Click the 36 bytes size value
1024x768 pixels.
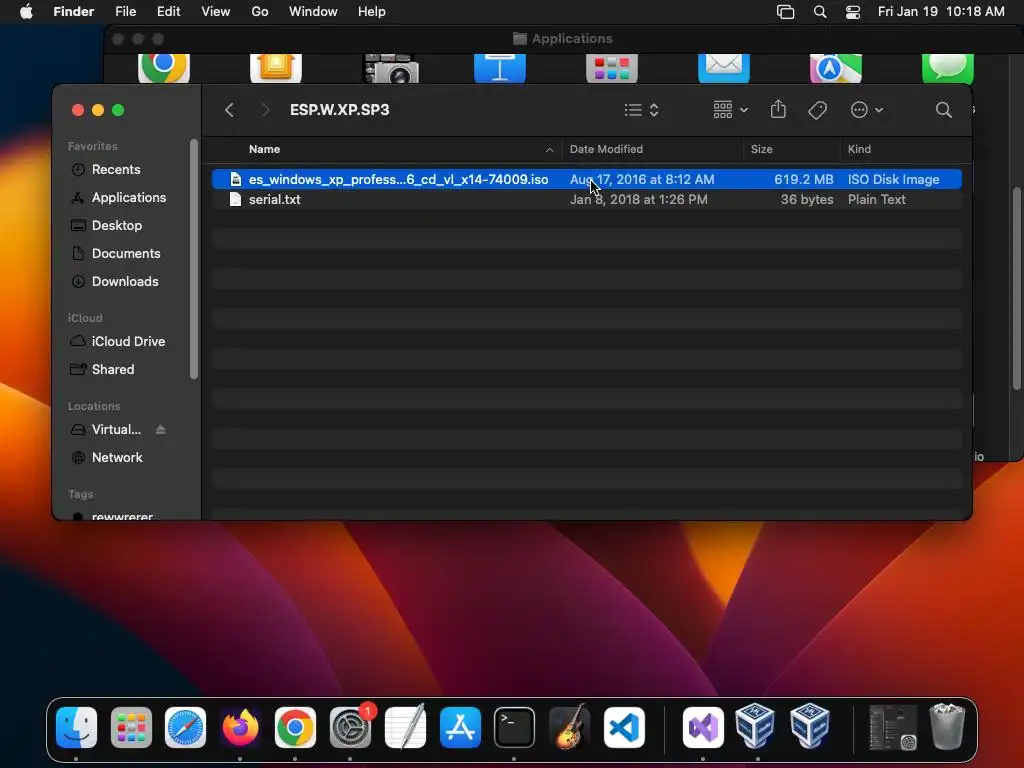(x=807, y=199)
